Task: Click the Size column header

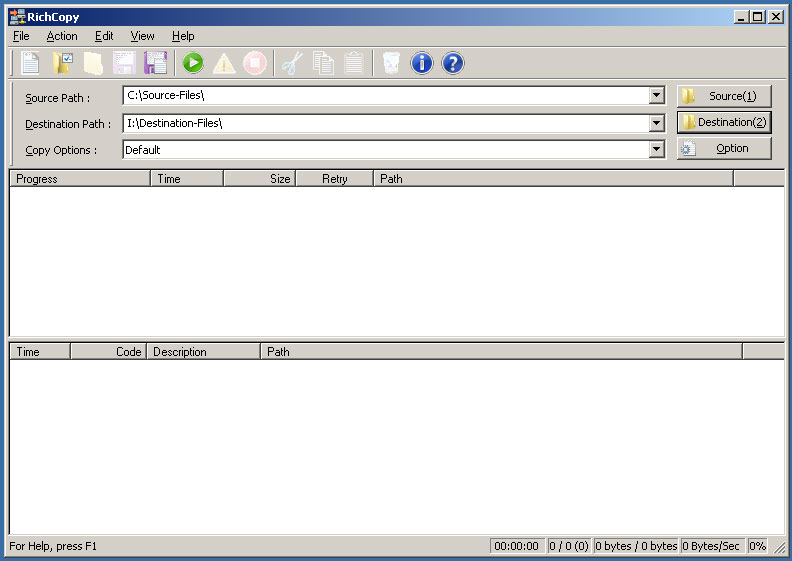Action: (260, 179)
